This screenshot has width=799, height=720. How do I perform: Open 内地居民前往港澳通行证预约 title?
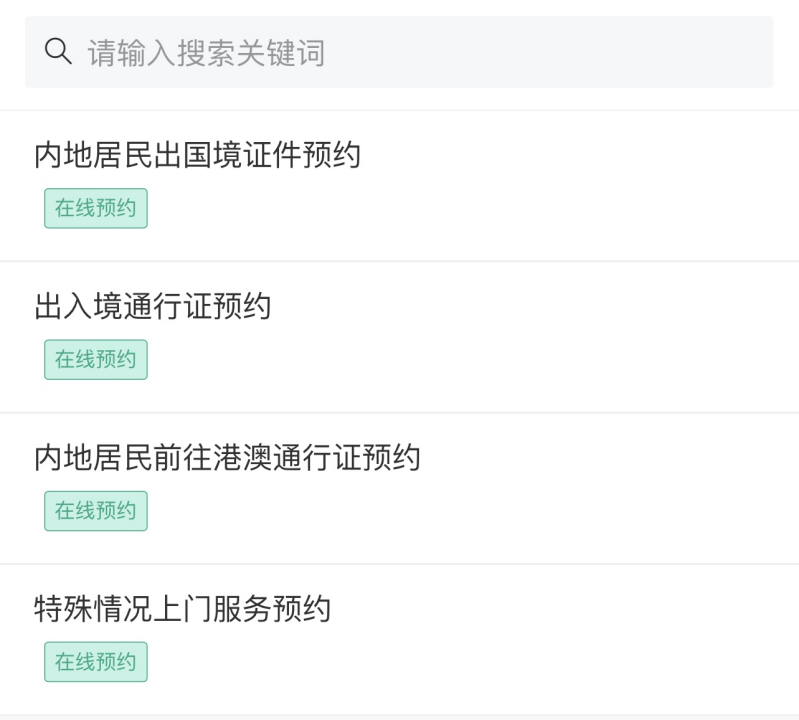pos(227,458)
